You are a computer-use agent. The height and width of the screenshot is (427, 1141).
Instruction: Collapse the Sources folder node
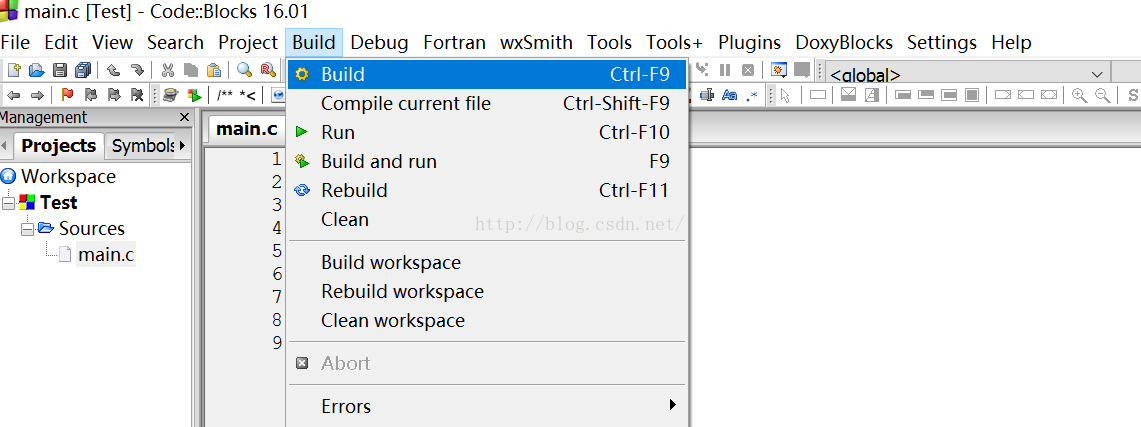(x=28, y=229)
